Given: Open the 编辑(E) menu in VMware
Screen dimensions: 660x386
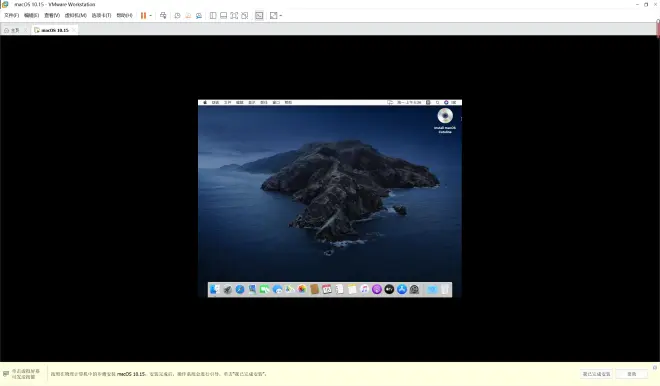Looking at the screenshot, I should (32, 16).
